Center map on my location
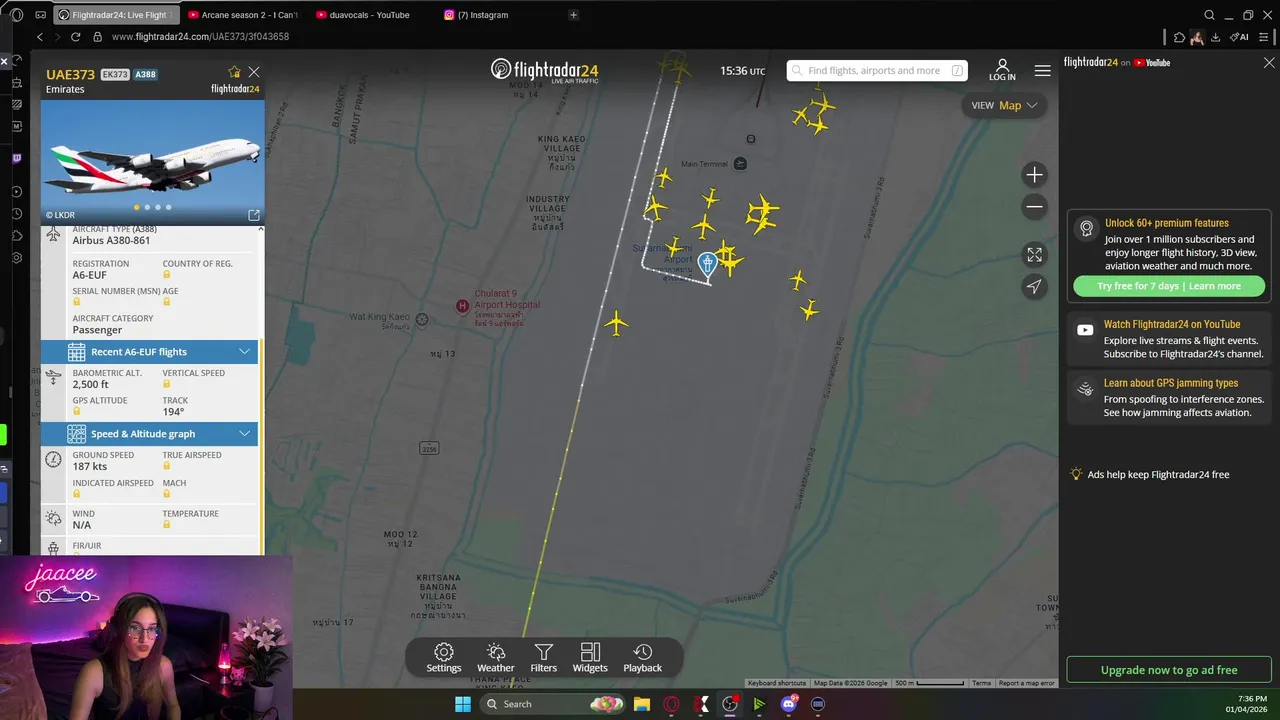 [x=1034, y=287]
